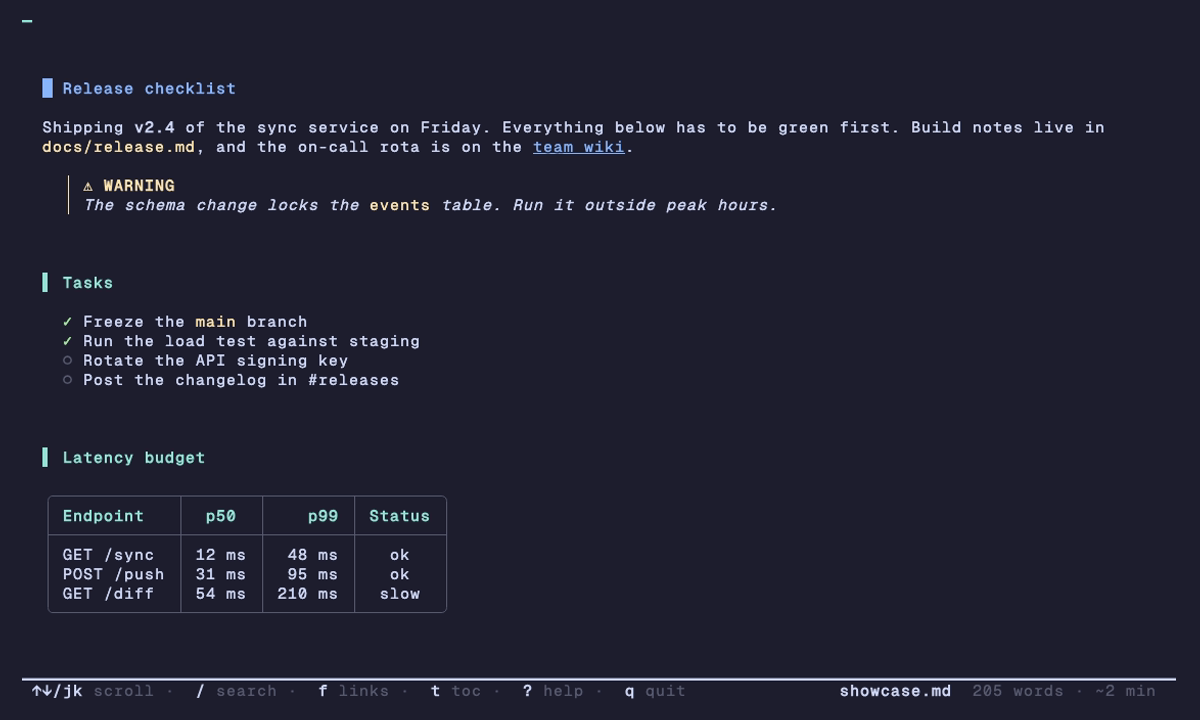Viewport: 1200px width, 720px height.
Task: Click the "205 words" count
Action: coord(1018,691)
